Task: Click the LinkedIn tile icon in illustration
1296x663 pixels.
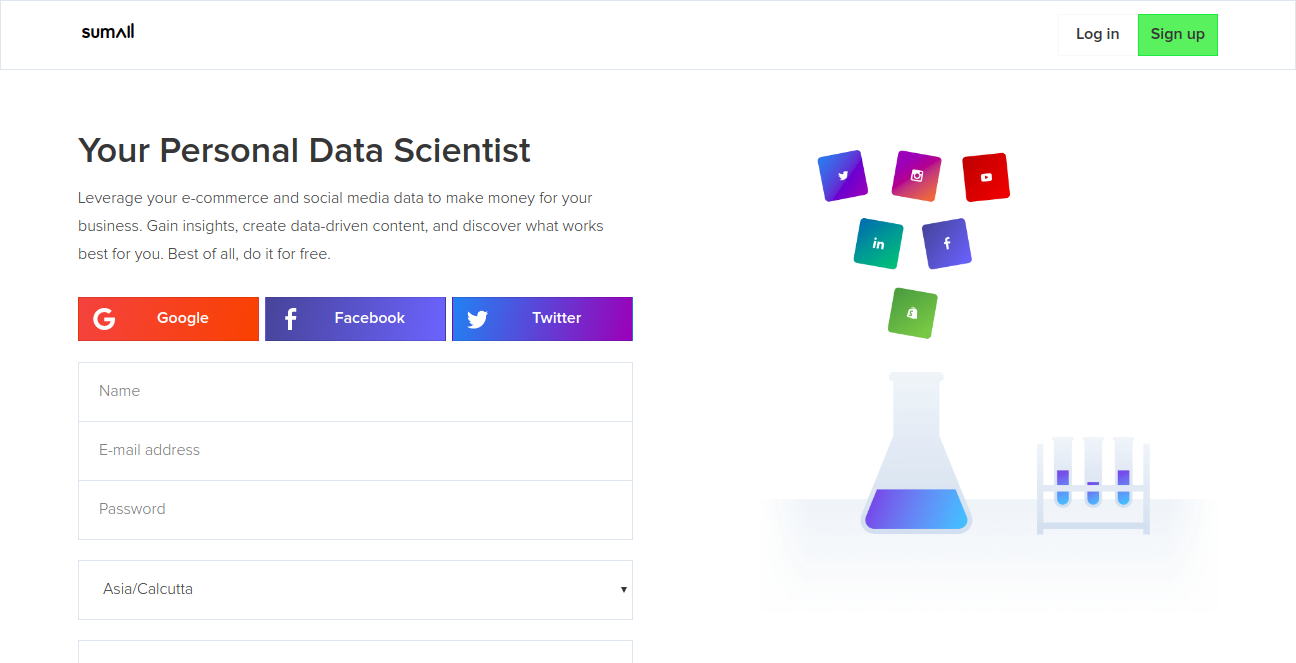Action: tap(878, 243)
